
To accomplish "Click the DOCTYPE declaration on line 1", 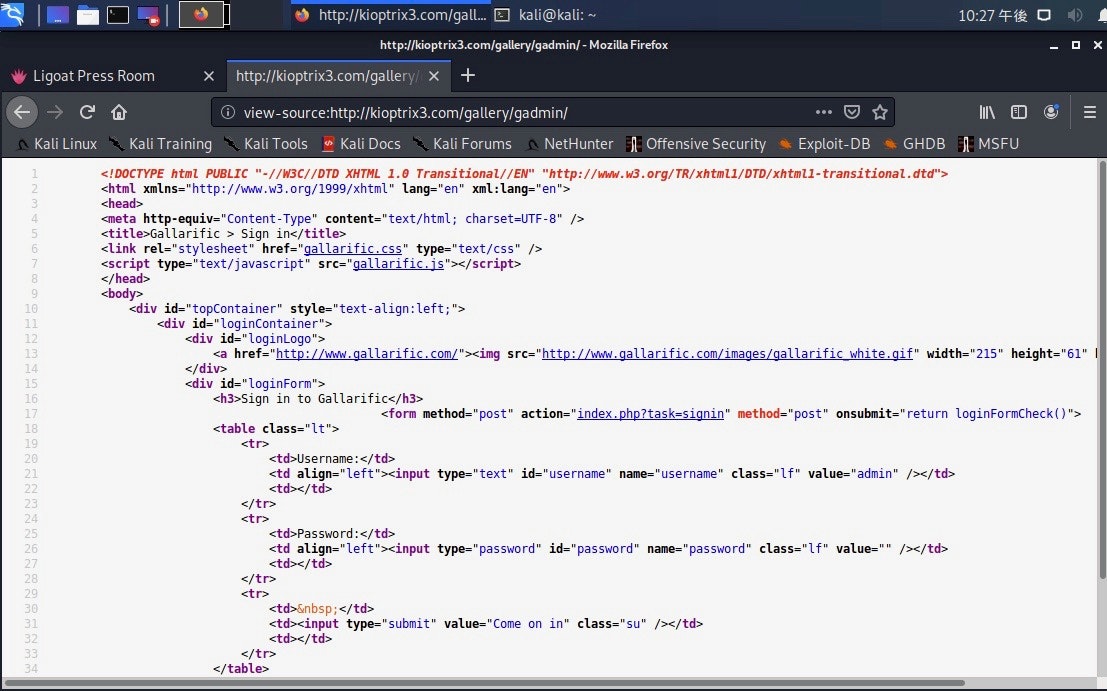I will (524, 174).
